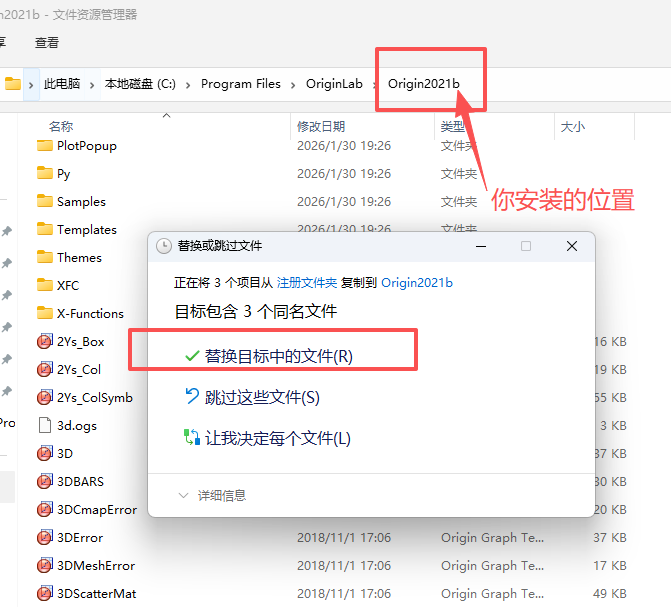Click 3DMeshError type Origin Graph Te...
The image size is (671, 616).
[492, 565]
